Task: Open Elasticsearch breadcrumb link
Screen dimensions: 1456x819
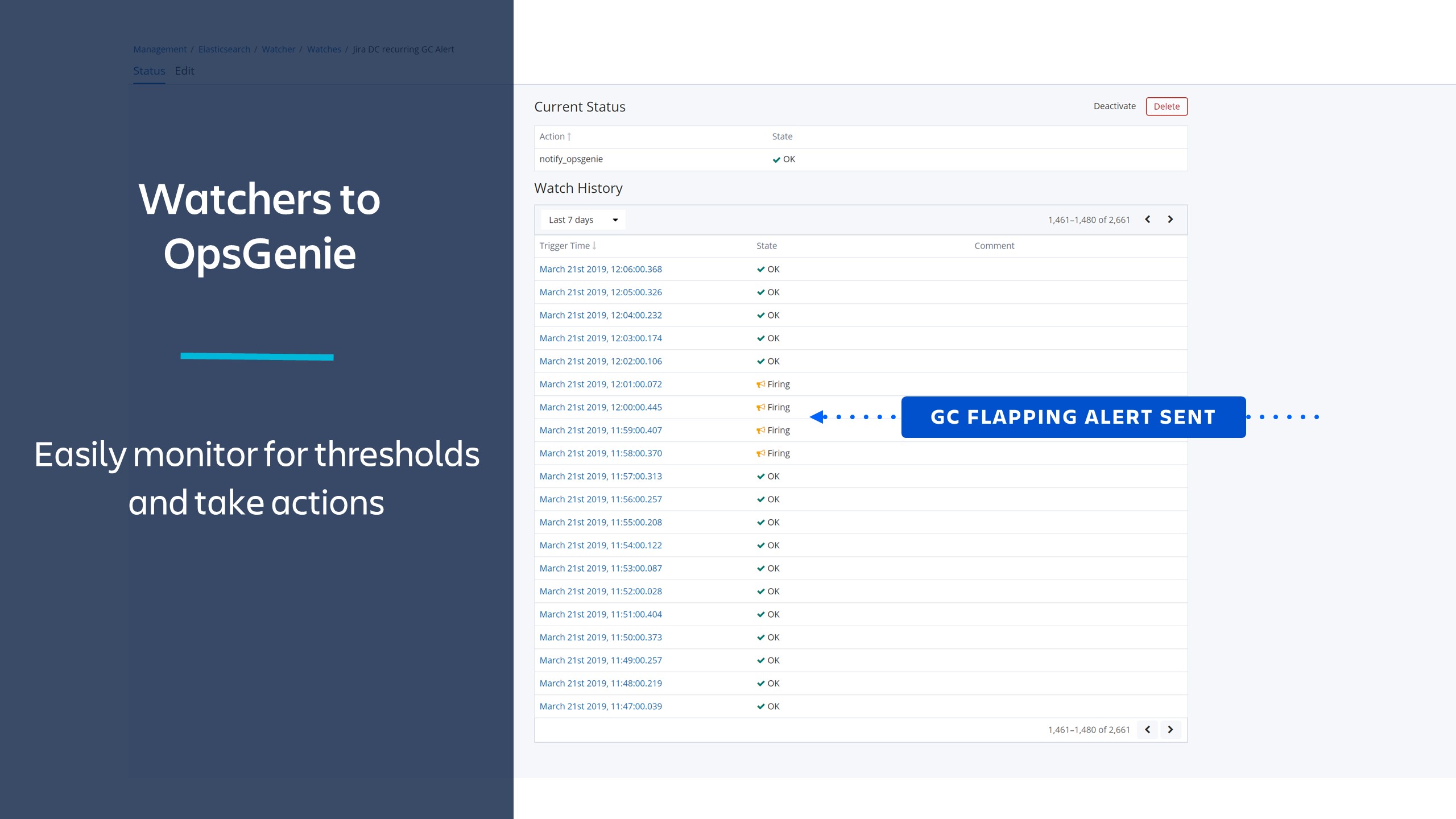Action: pyautogui.click(x=224, y=49)
